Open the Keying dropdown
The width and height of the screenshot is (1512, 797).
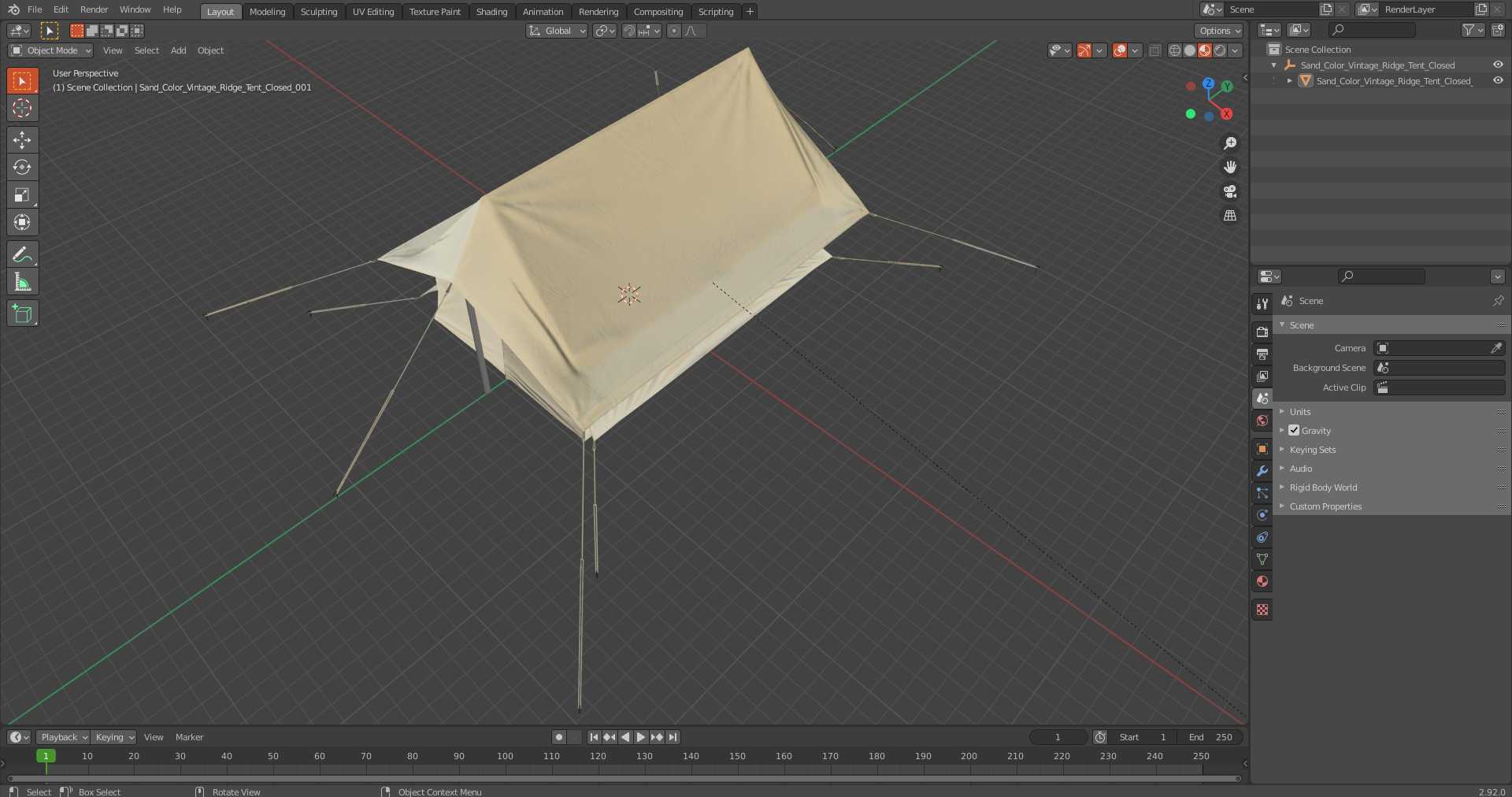click(114, 737)
